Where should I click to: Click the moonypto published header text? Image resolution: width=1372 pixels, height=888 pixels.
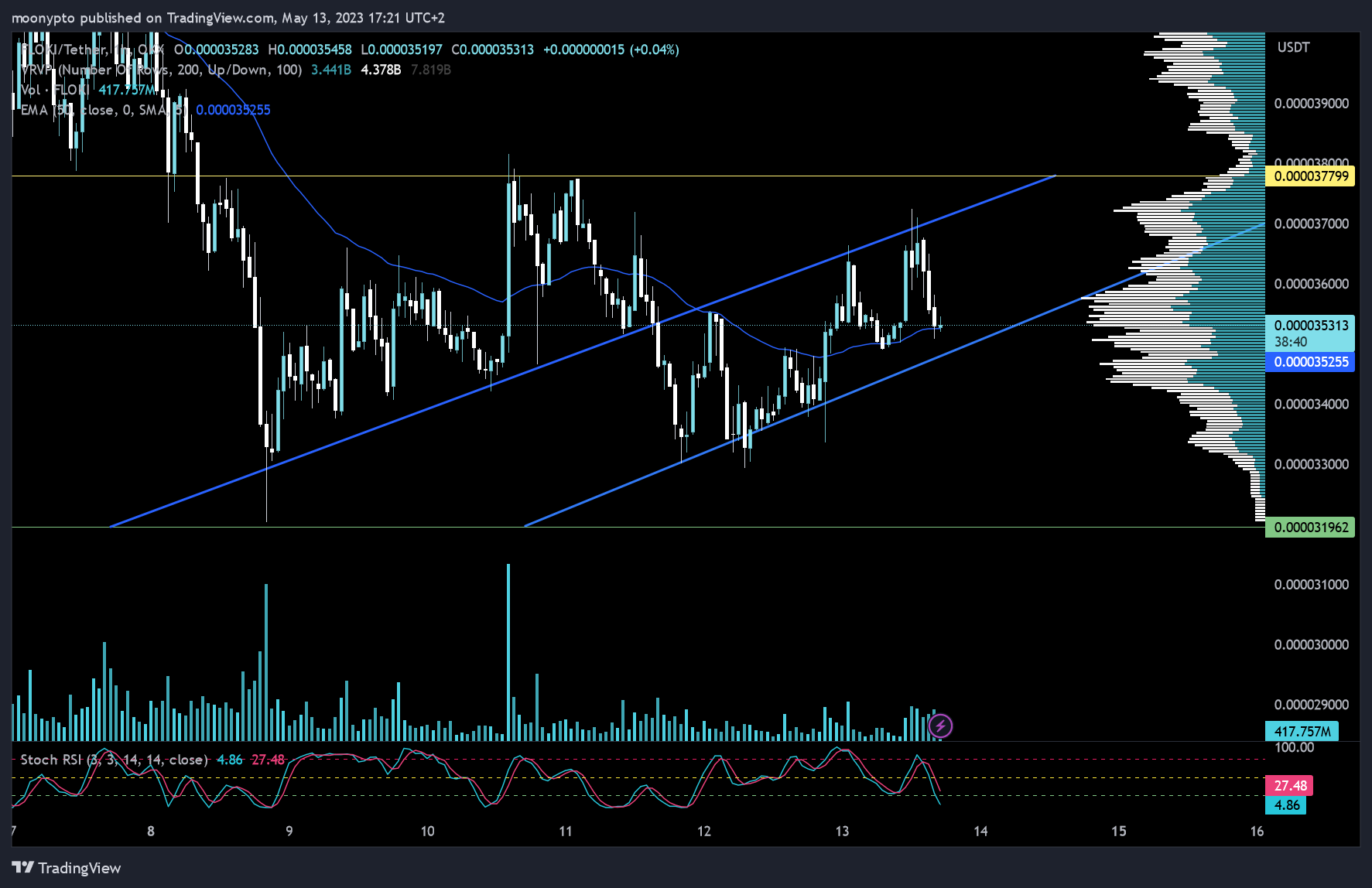(x=228, y=18)
